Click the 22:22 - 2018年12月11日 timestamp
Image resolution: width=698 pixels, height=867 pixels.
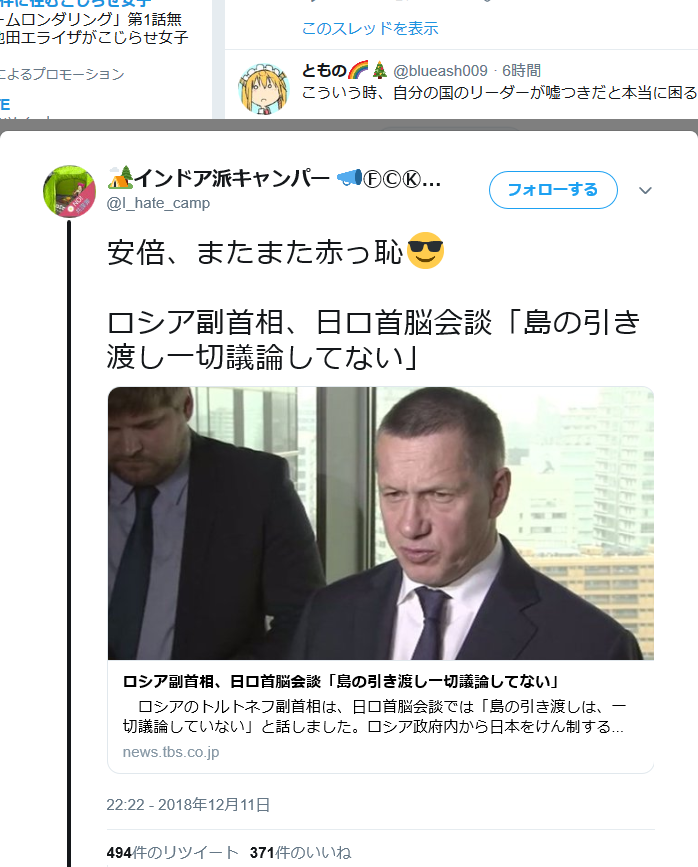[x=188, y=805]
